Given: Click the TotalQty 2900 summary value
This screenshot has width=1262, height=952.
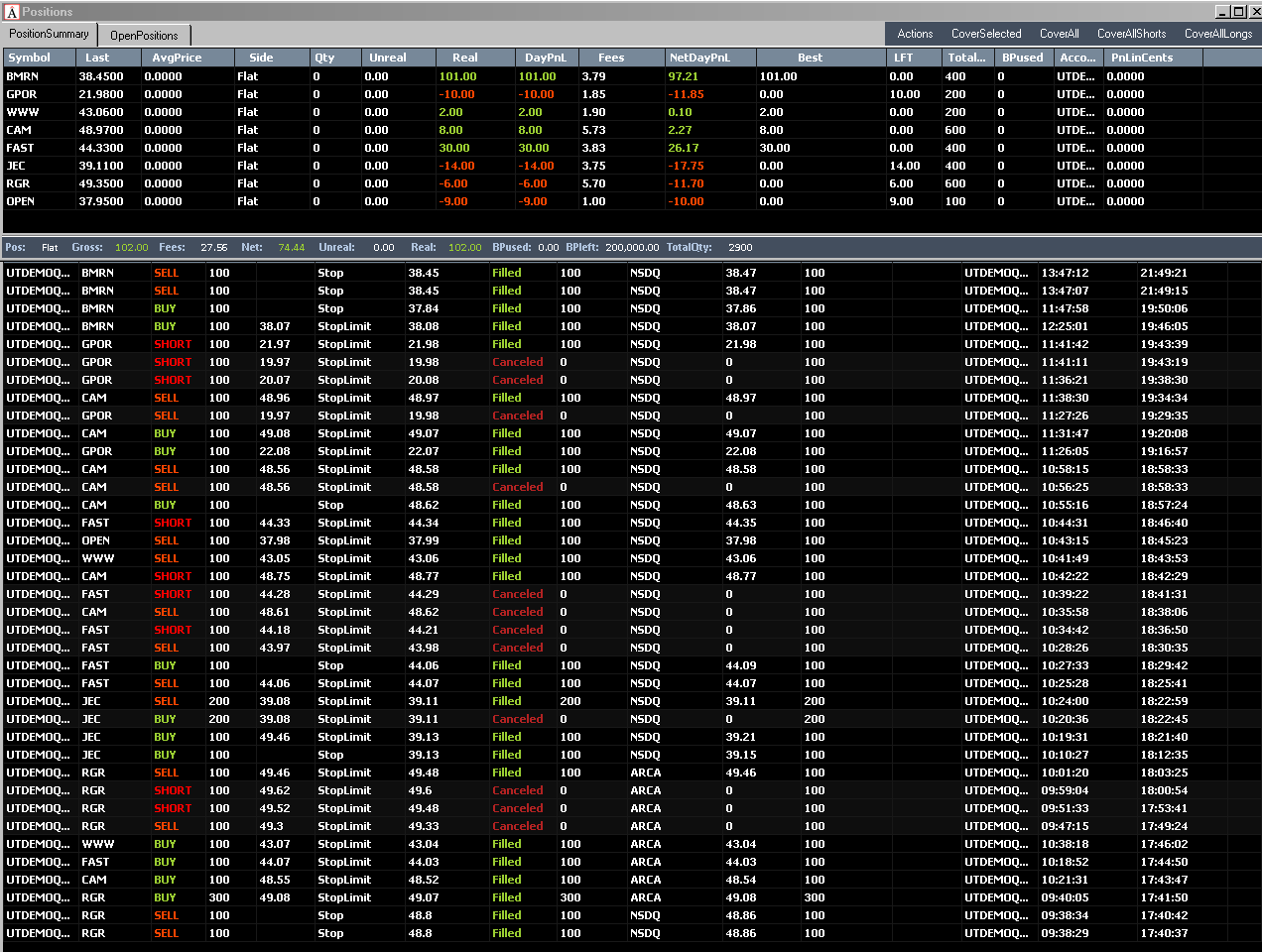Looking at the screenshot, I should 740,248.
